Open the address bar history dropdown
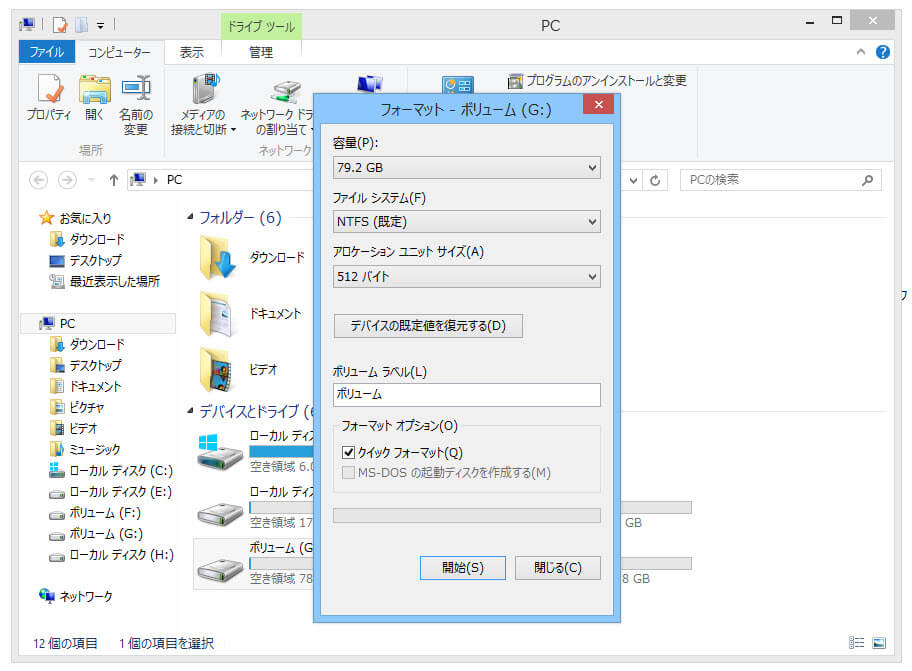Viewport: 912px width, 671px height. click(633, 180)
